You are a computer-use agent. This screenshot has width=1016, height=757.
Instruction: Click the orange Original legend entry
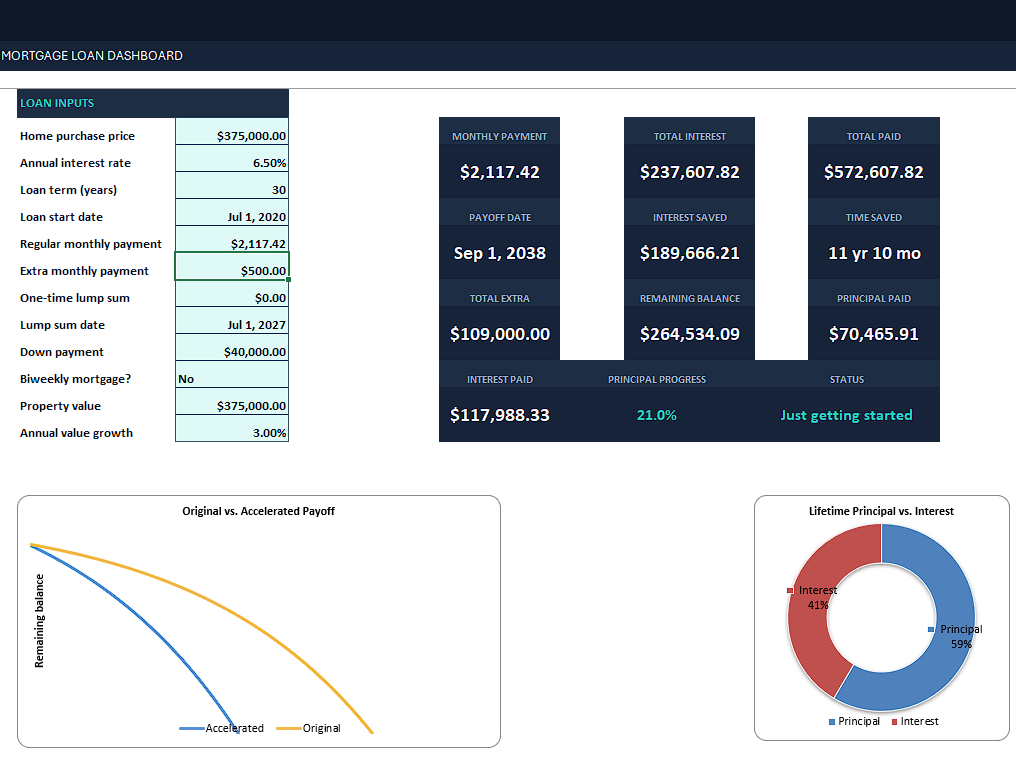point(308,728)
